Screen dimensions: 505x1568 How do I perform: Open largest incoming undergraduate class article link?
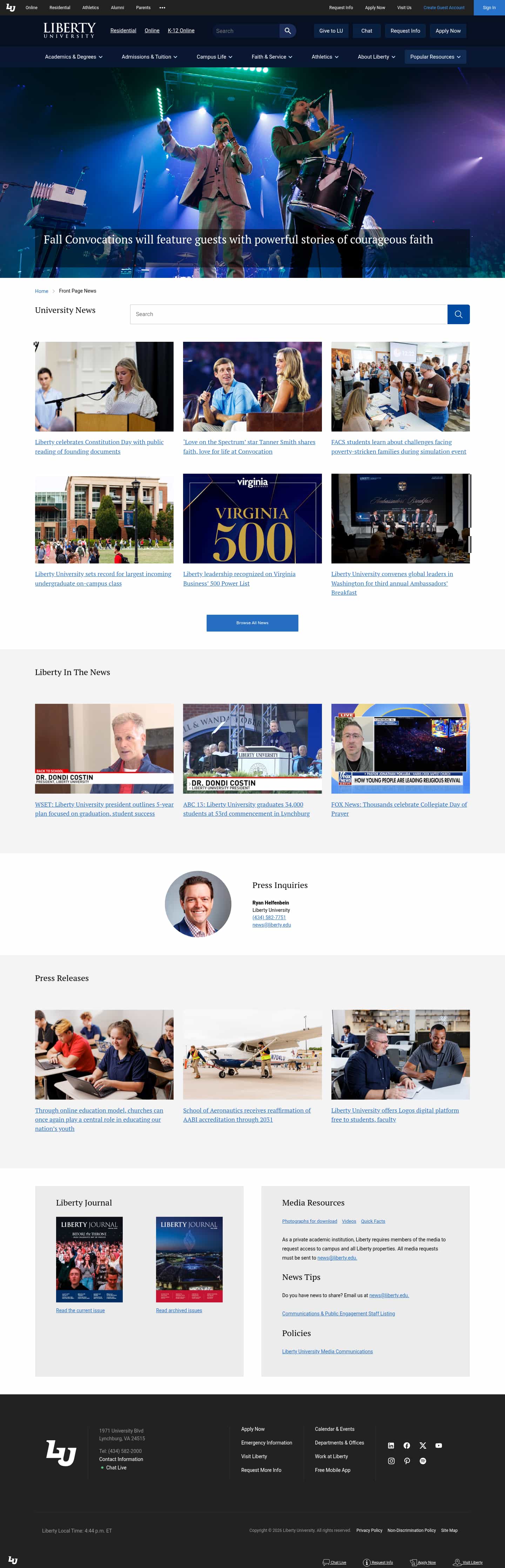103,578
